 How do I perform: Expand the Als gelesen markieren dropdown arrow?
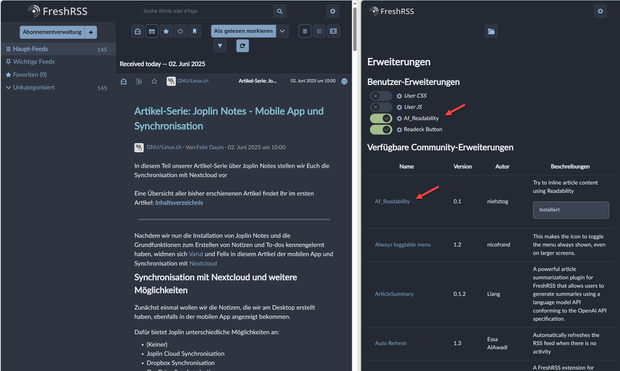[282, 31]
